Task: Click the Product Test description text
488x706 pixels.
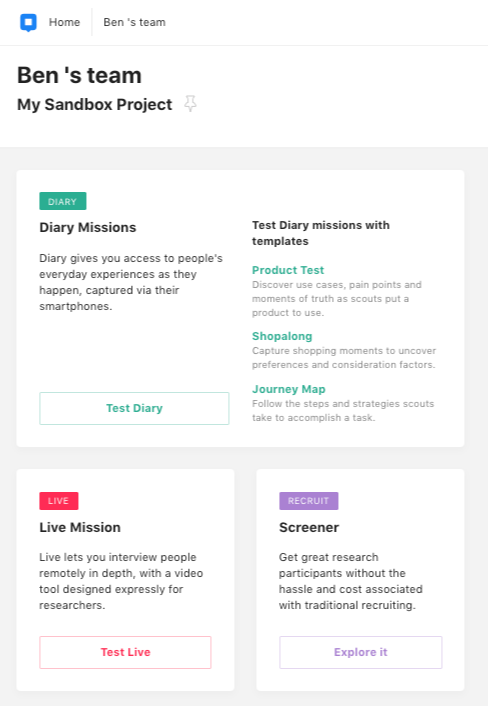Action: (x=337, y=299)
